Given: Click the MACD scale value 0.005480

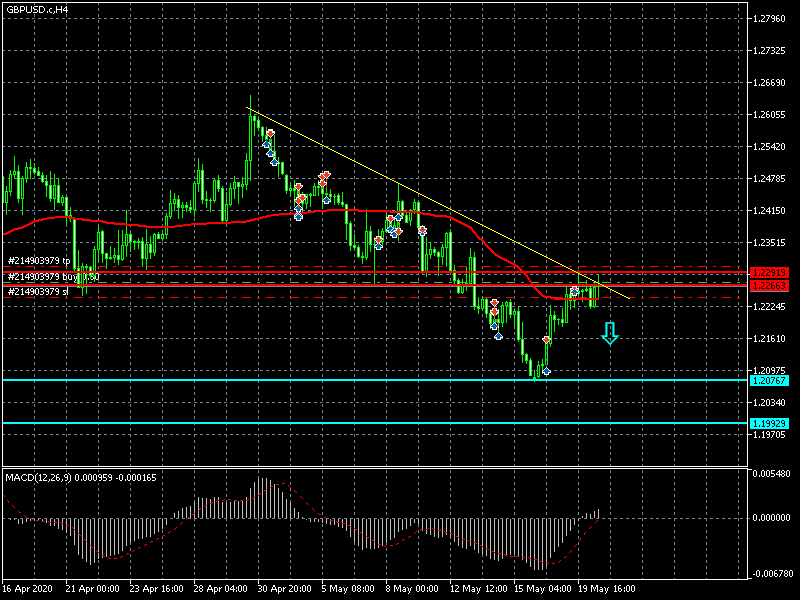Looking at the screenshot, I should point(770,473).
